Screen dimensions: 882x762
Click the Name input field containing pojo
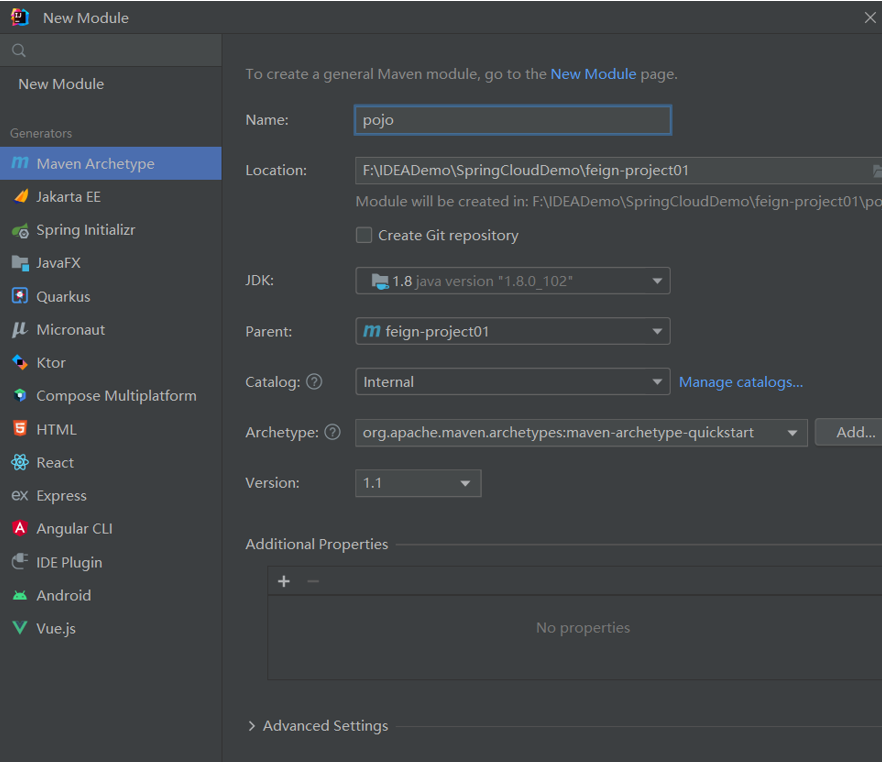512,120
